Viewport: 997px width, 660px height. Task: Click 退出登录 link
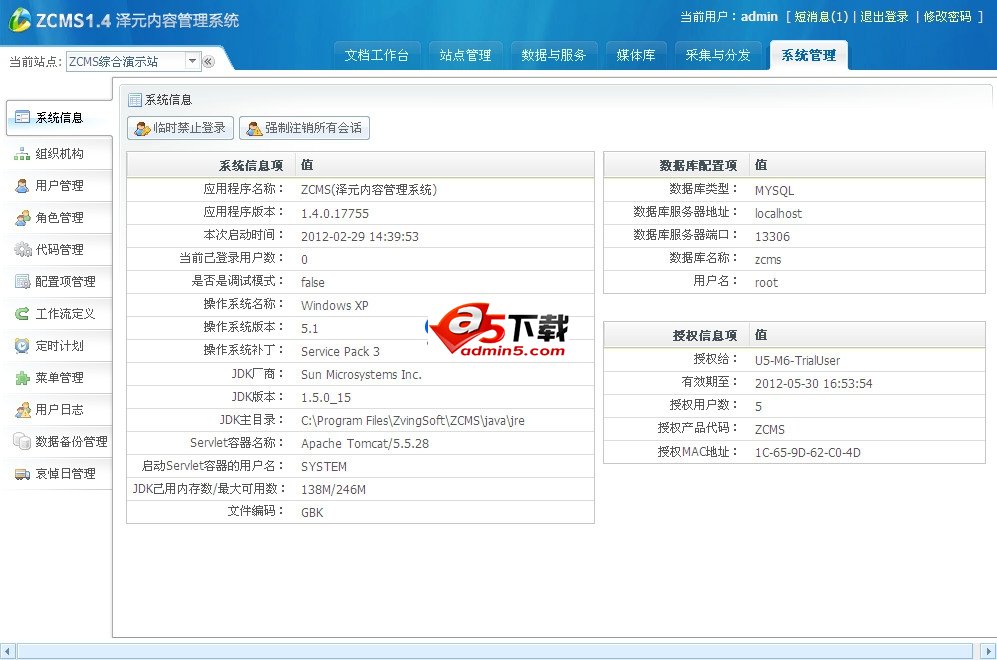[x=884, y=17]
